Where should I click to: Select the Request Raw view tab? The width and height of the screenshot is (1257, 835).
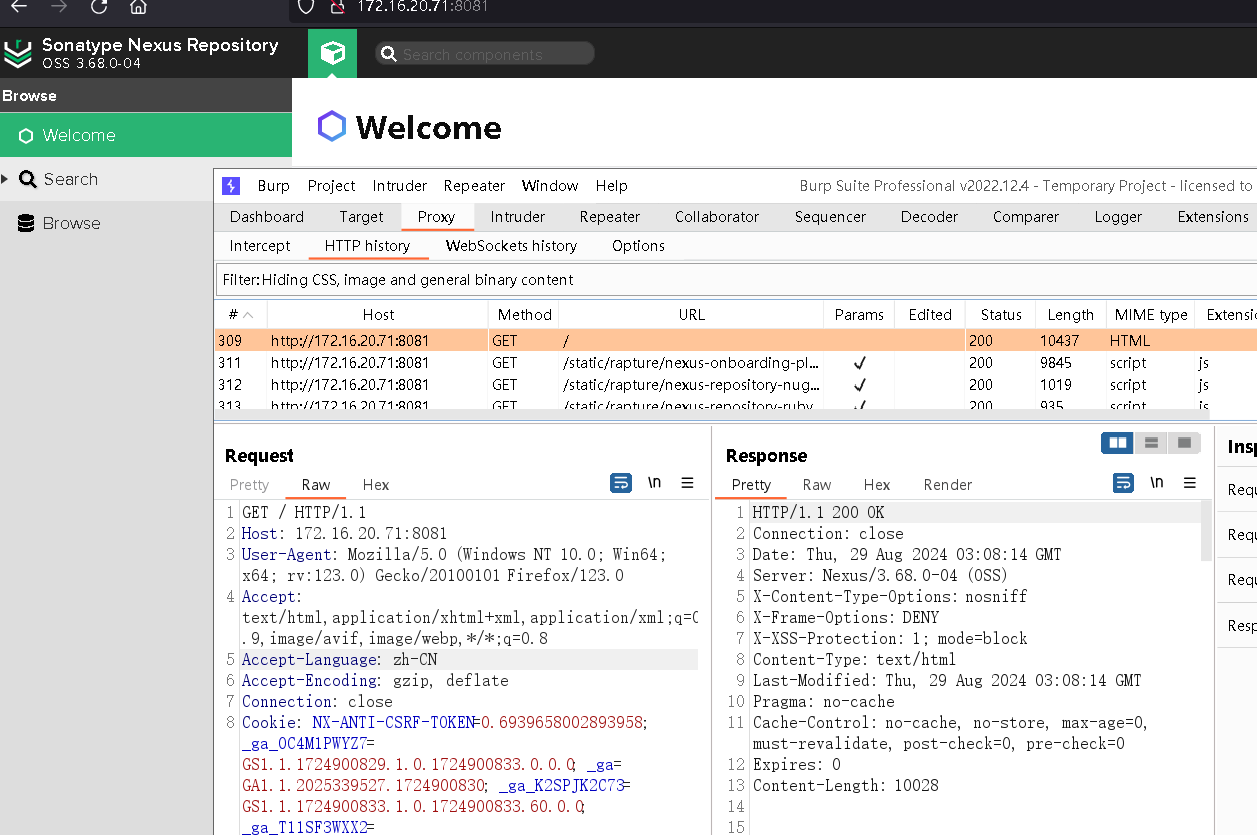coord(316,485)
